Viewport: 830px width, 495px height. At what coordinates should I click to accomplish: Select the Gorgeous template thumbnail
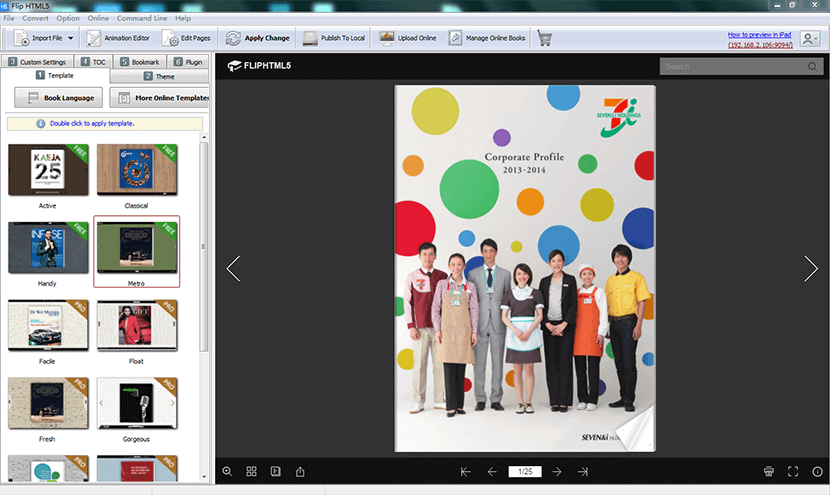(137, 403)
